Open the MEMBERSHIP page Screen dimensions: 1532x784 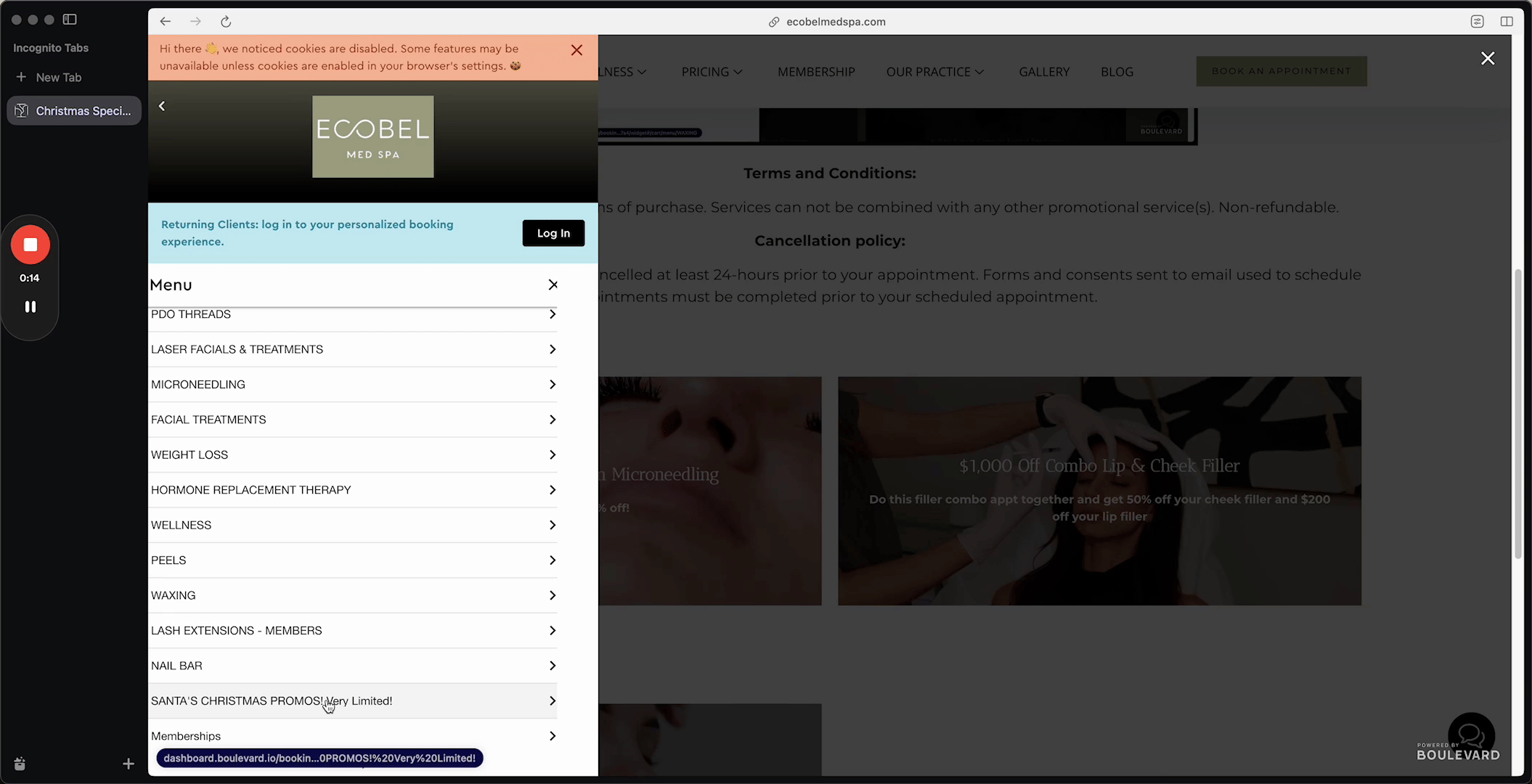pos(816,72)
